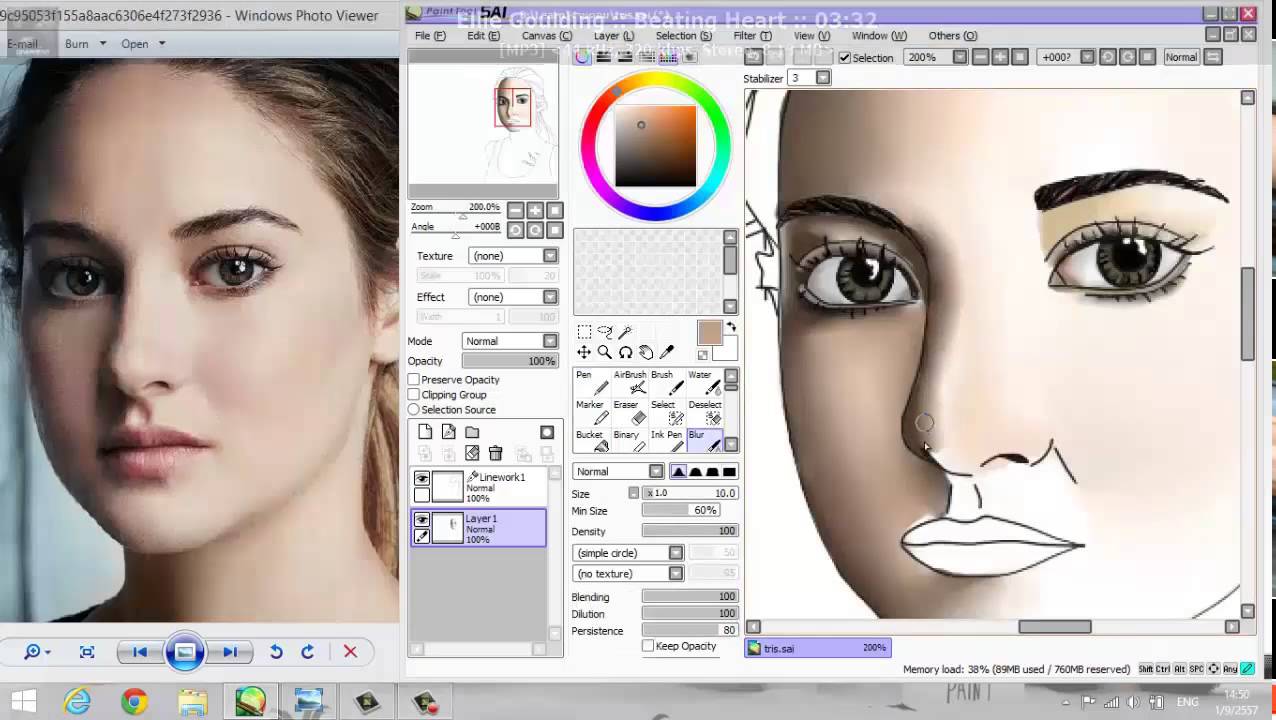Select the AirBrush tool
Screen dimensions: 1276x720
click(629, 383)
